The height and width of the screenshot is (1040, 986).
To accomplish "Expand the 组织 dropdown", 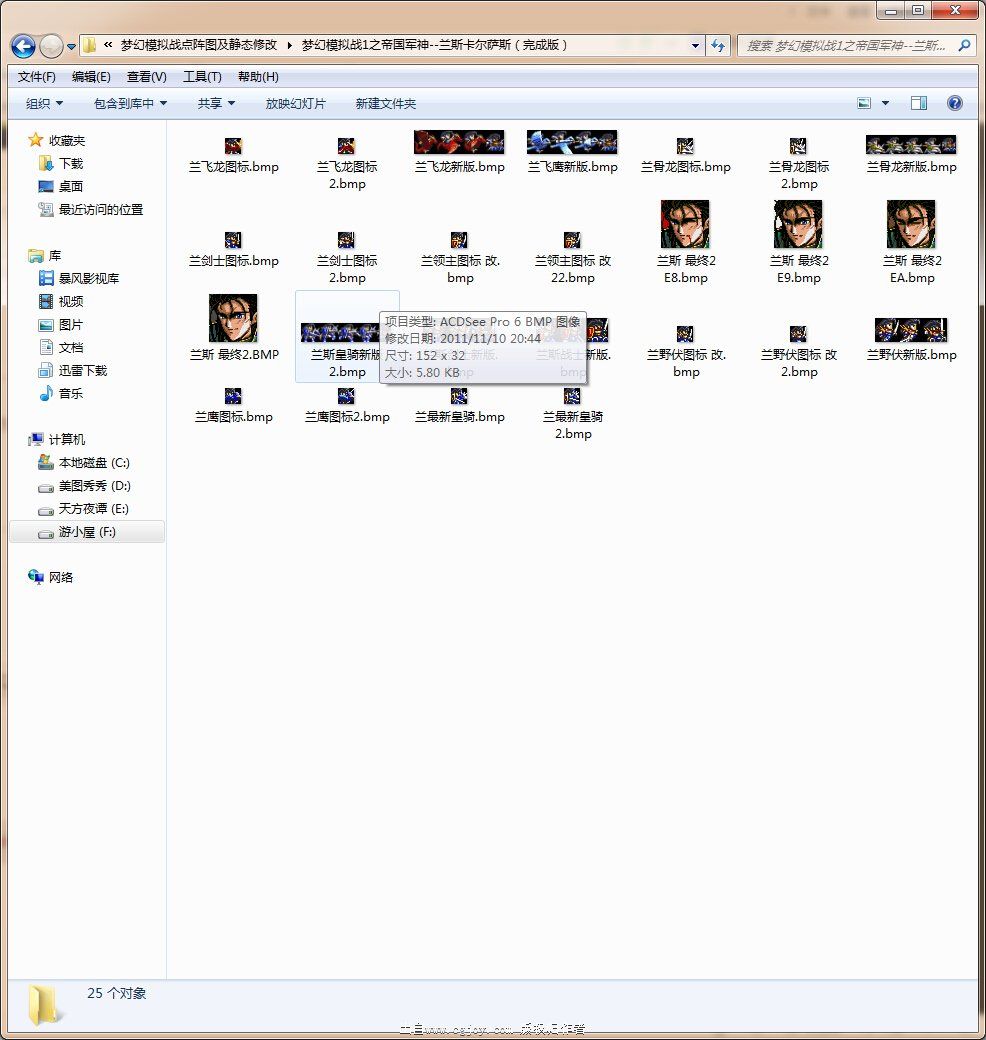I will [x=44, y=103].
